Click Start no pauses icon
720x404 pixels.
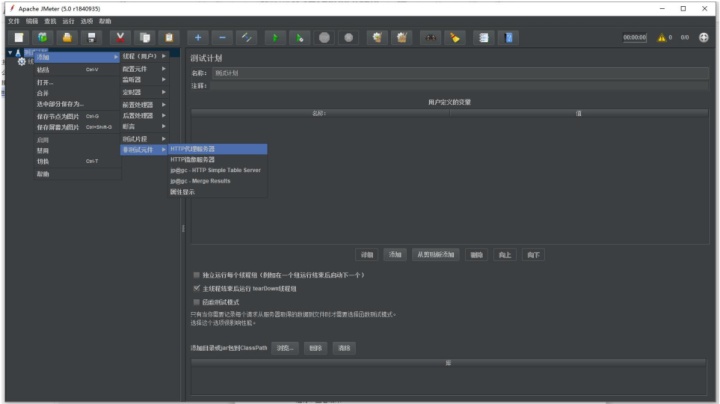click(300, 38)
